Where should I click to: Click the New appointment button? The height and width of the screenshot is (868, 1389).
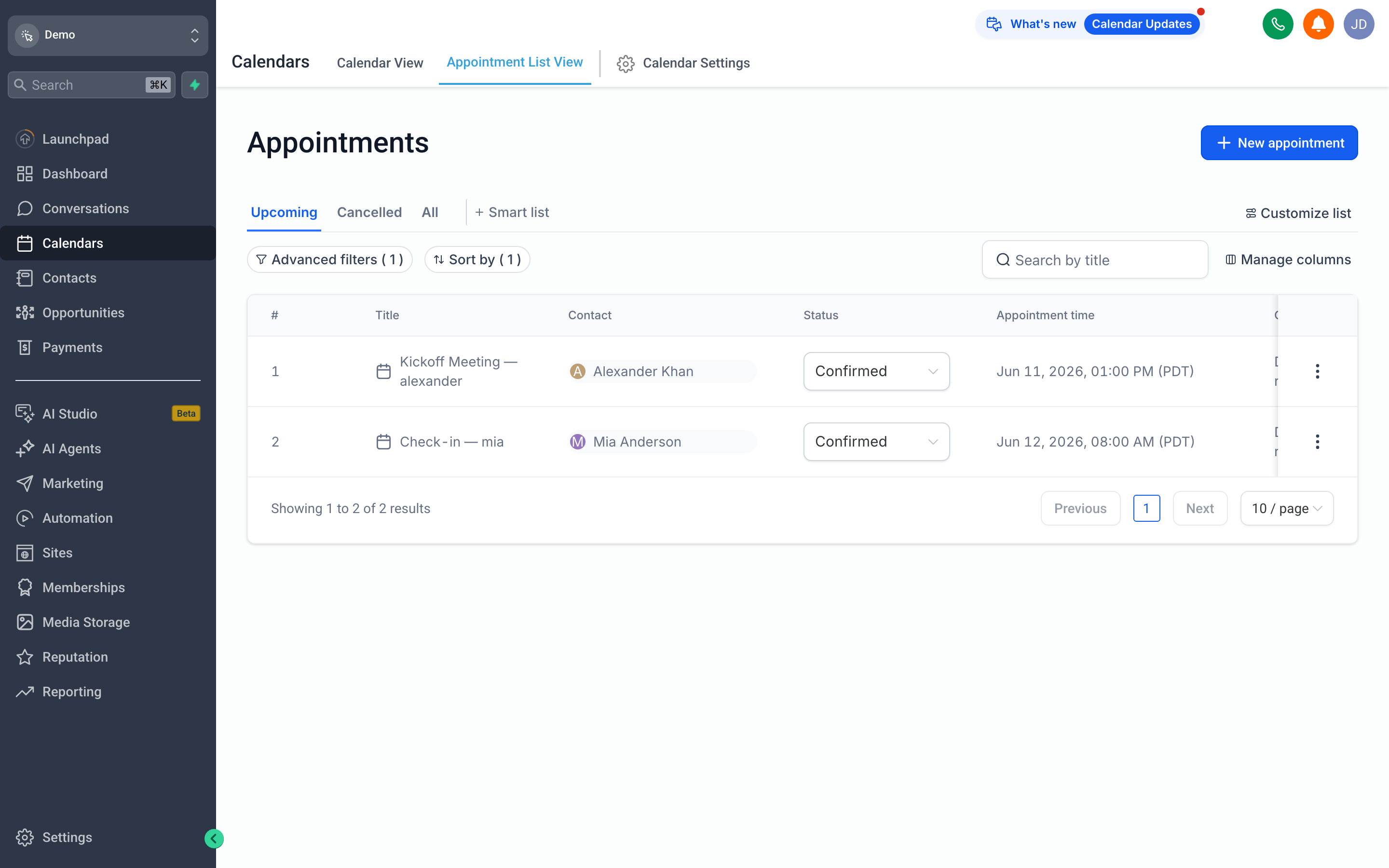(x=1279, y=143)
